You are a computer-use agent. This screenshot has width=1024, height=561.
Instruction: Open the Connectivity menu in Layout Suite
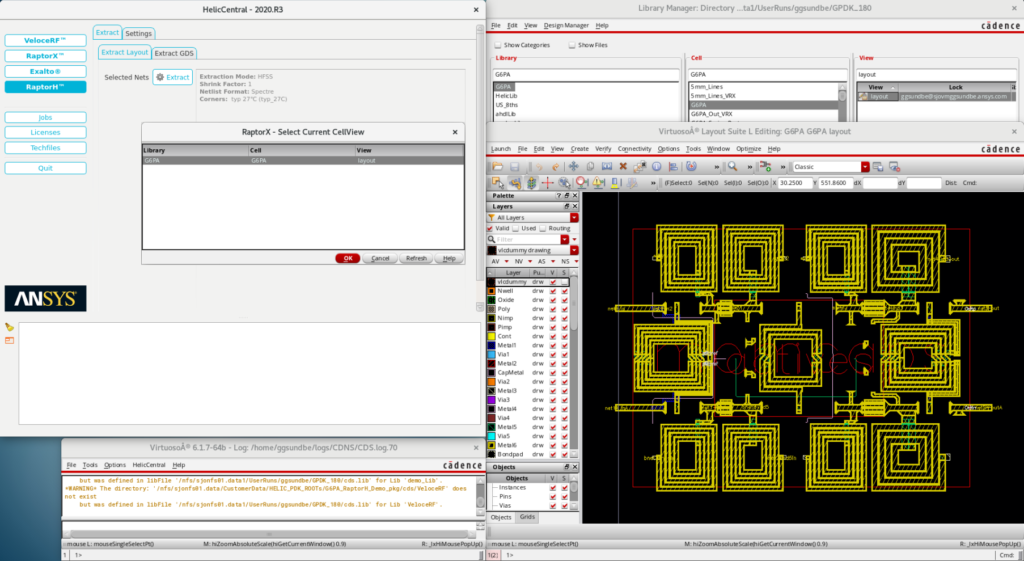(634, 149)
